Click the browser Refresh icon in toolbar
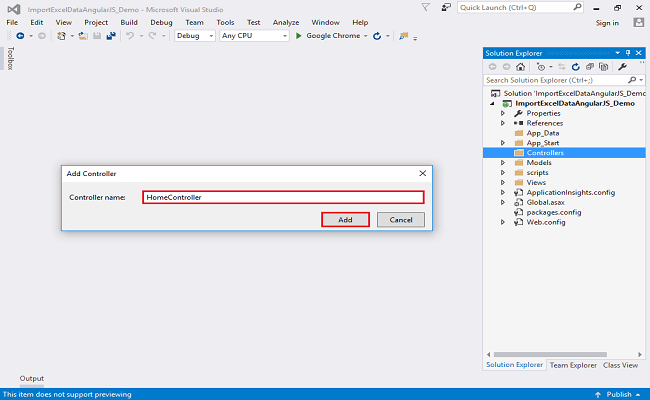Viewport: 650px width, 400px height. 377,36
